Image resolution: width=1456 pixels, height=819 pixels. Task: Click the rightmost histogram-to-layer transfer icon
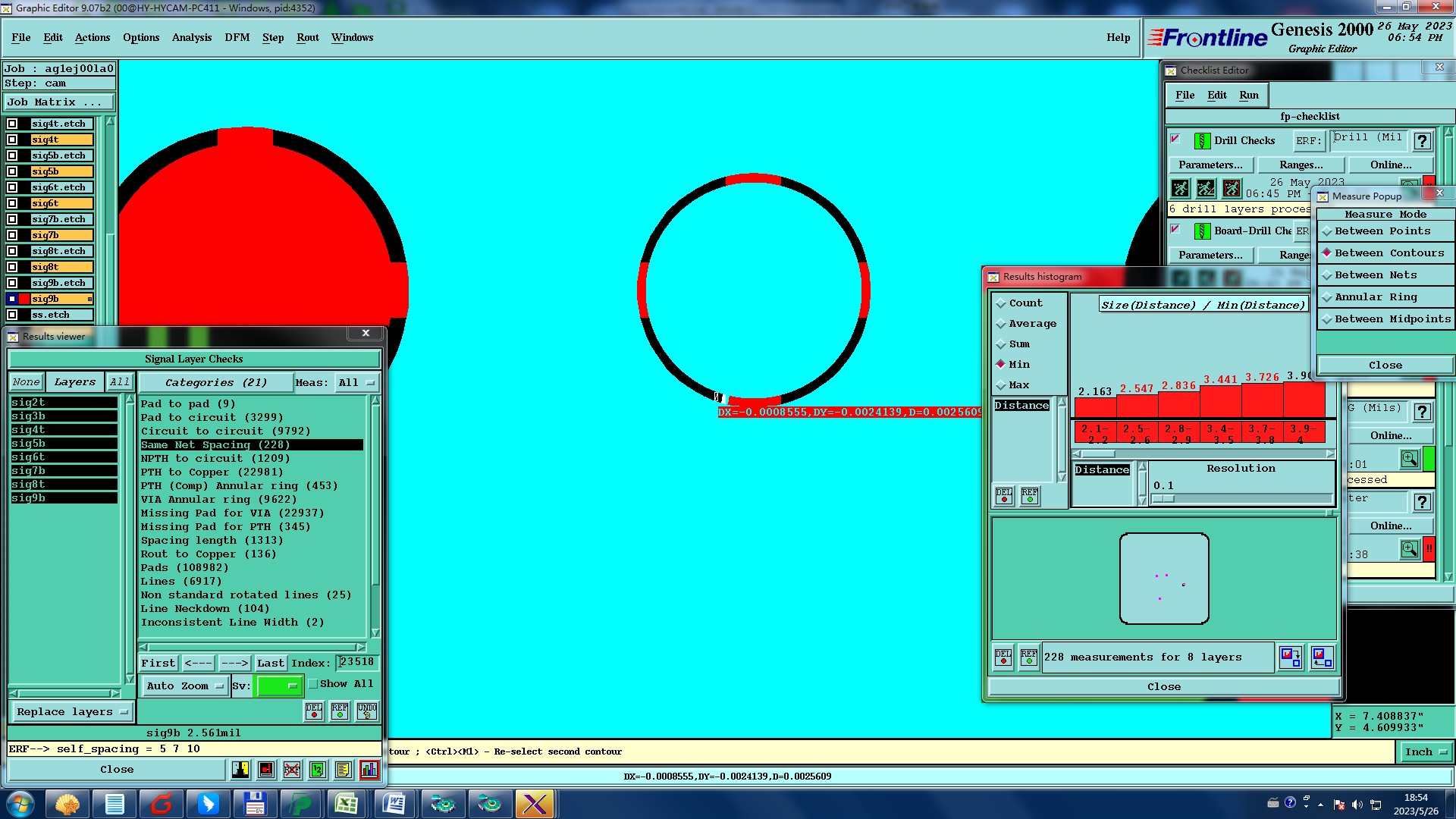point(1322,657)
